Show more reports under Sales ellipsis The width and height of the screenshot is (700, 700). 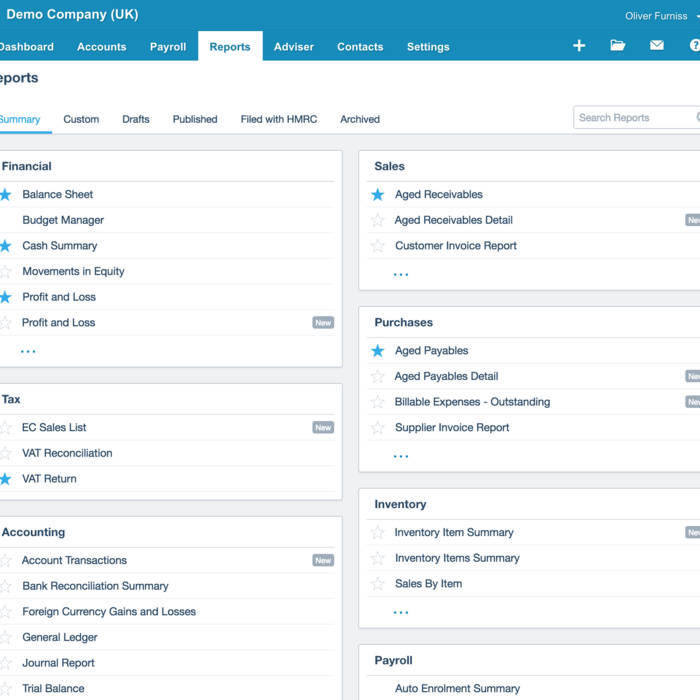[401, 274]
